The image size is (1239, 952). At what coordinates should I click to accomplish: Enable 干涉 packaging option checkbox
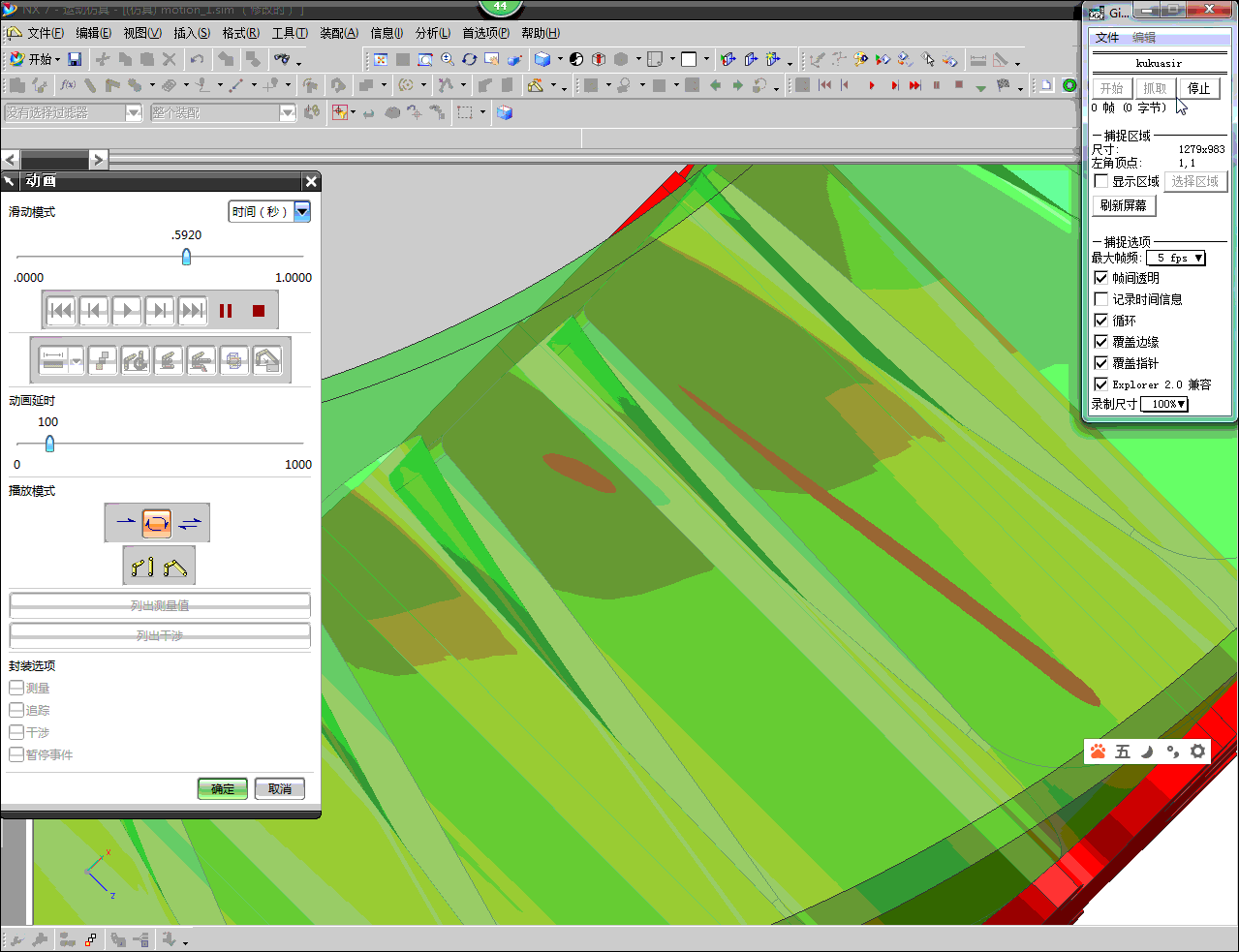(x=16, y=732)
